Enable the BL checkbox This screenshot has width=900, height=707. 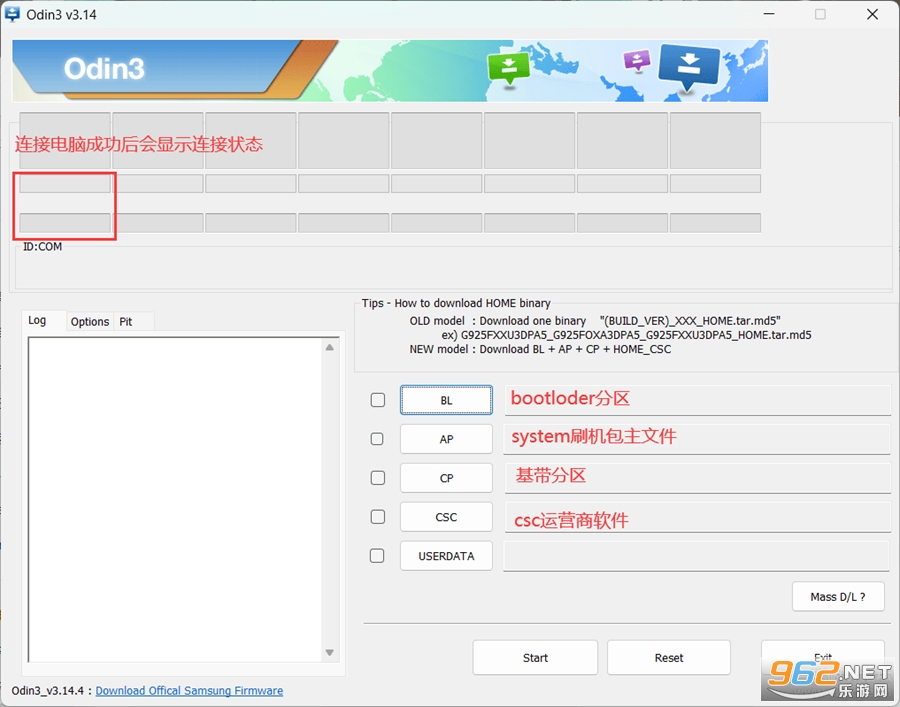pos(378,400)
